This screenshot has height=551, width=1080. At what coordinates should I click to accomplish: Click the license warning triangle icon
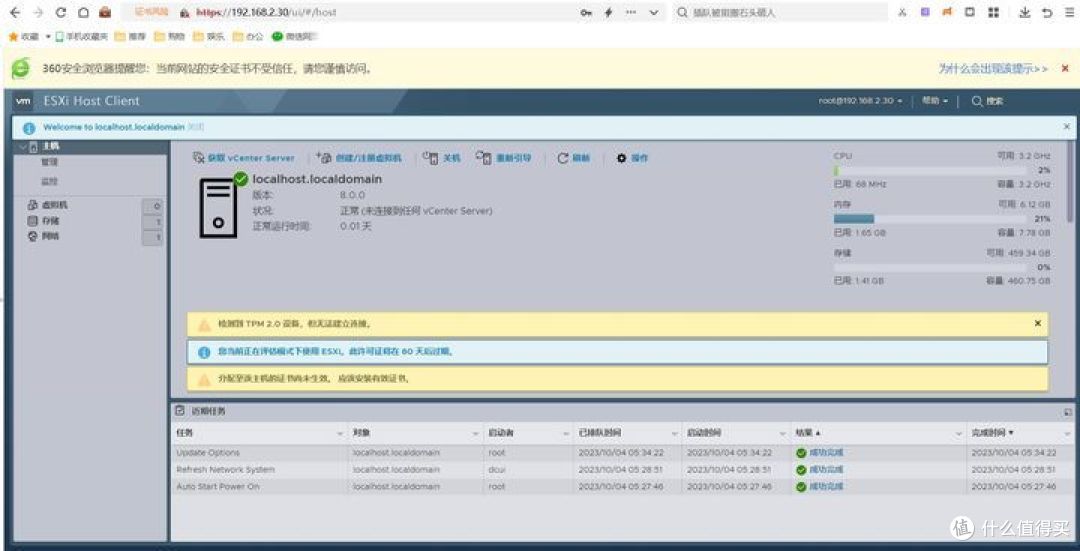pos(204,380)
